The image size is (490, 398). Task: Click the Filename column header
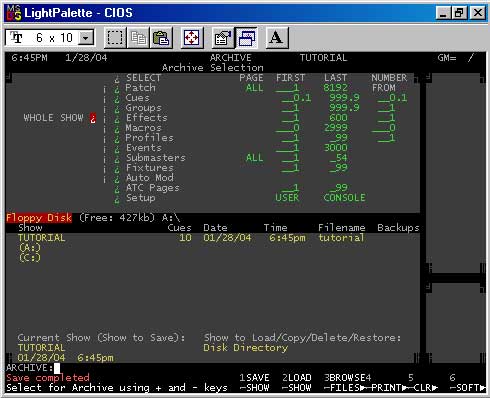342,228
